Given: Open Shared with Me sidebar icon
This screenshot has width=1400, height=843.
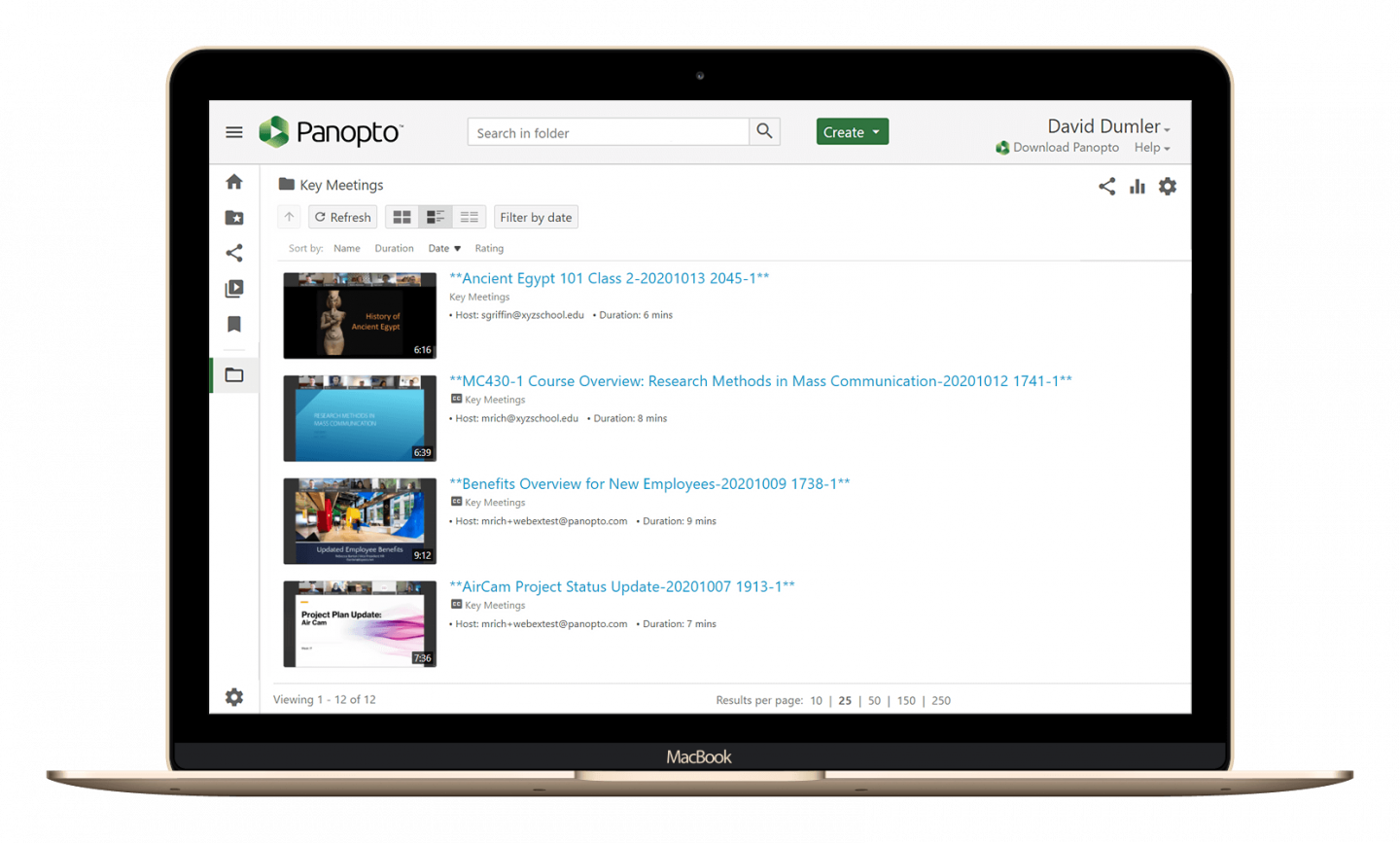Looking at the screenshot, I should pyautogui.click(x=234, y=253).
